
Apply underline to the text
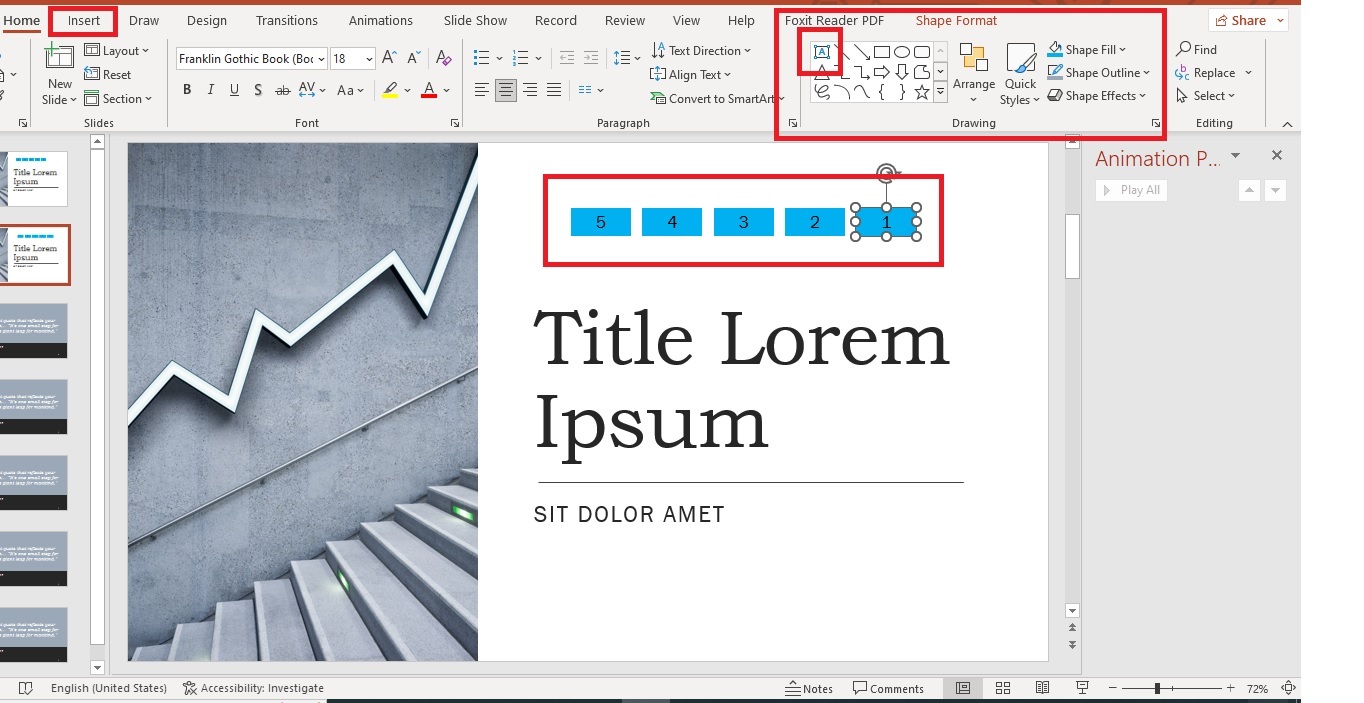(x=233, y=89)
